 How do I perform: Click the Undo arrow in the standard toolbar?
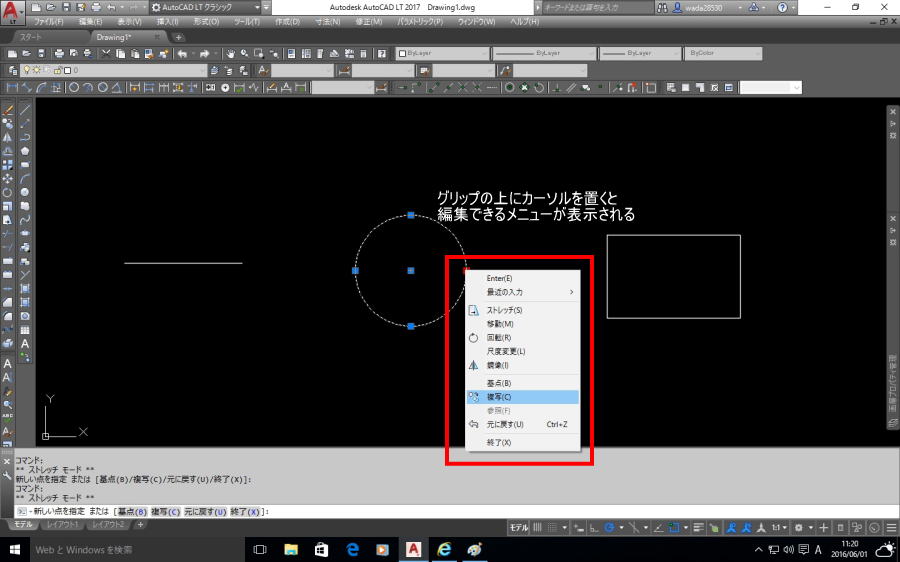[x=182, y=54]
